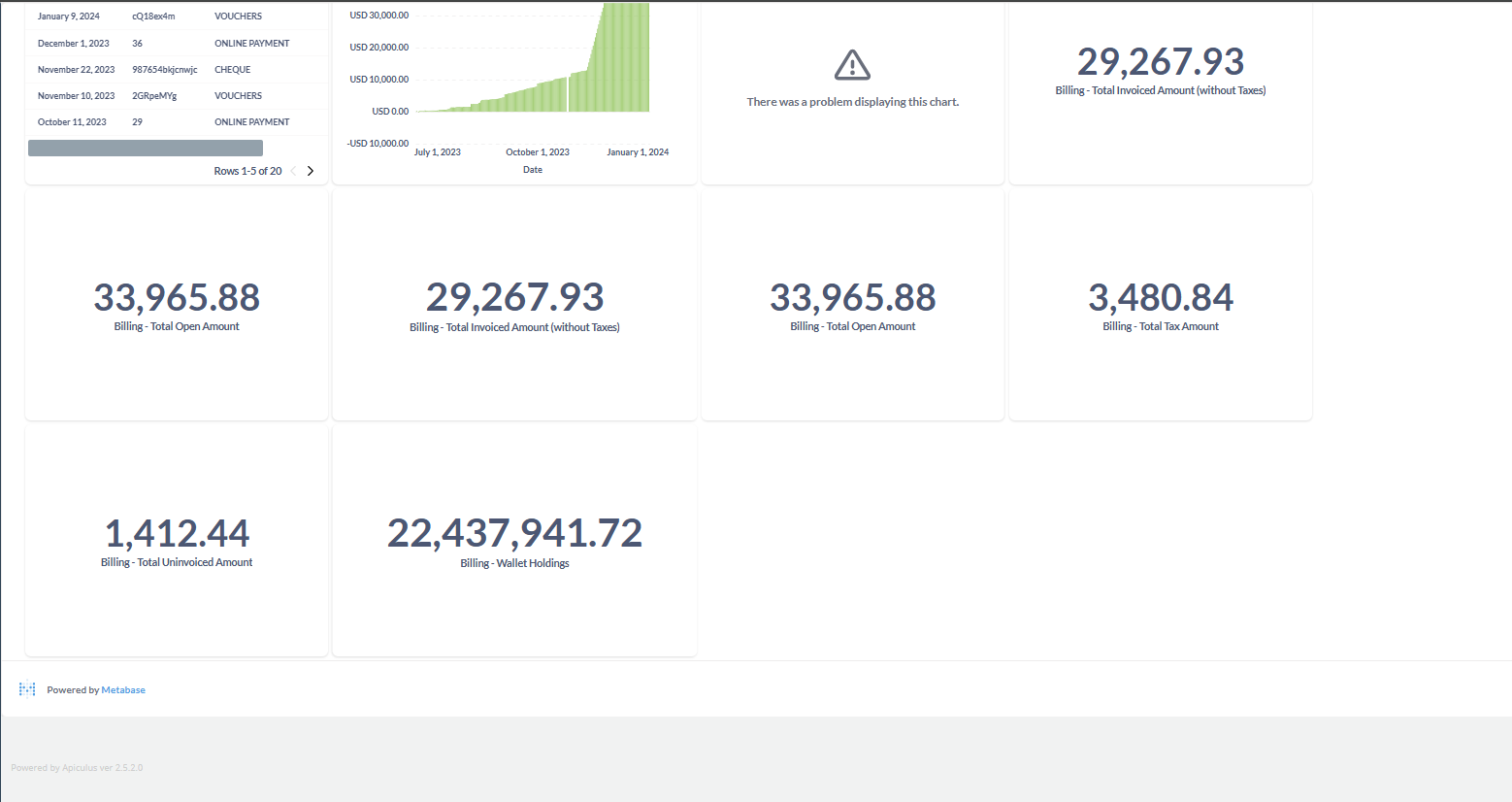Click the 'There was a problem displaying this chart' message
This screenshot has height=802, width=1512.
point(851,101)
